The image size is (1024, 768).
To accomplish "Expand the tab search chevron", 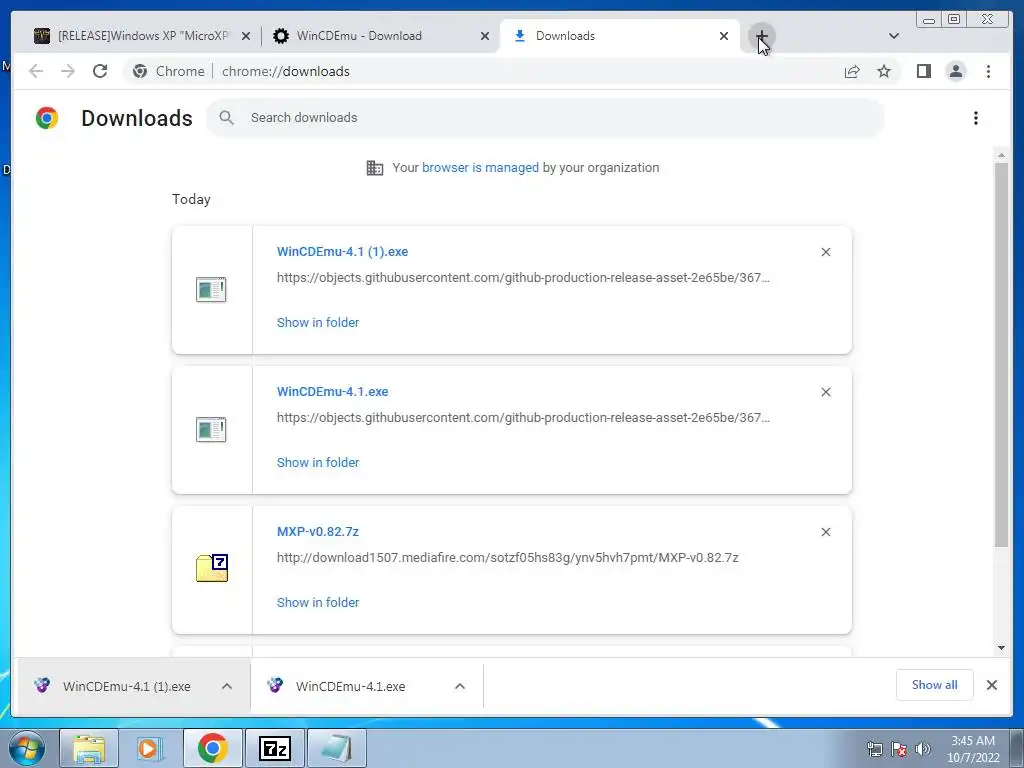I will (894, 36).
